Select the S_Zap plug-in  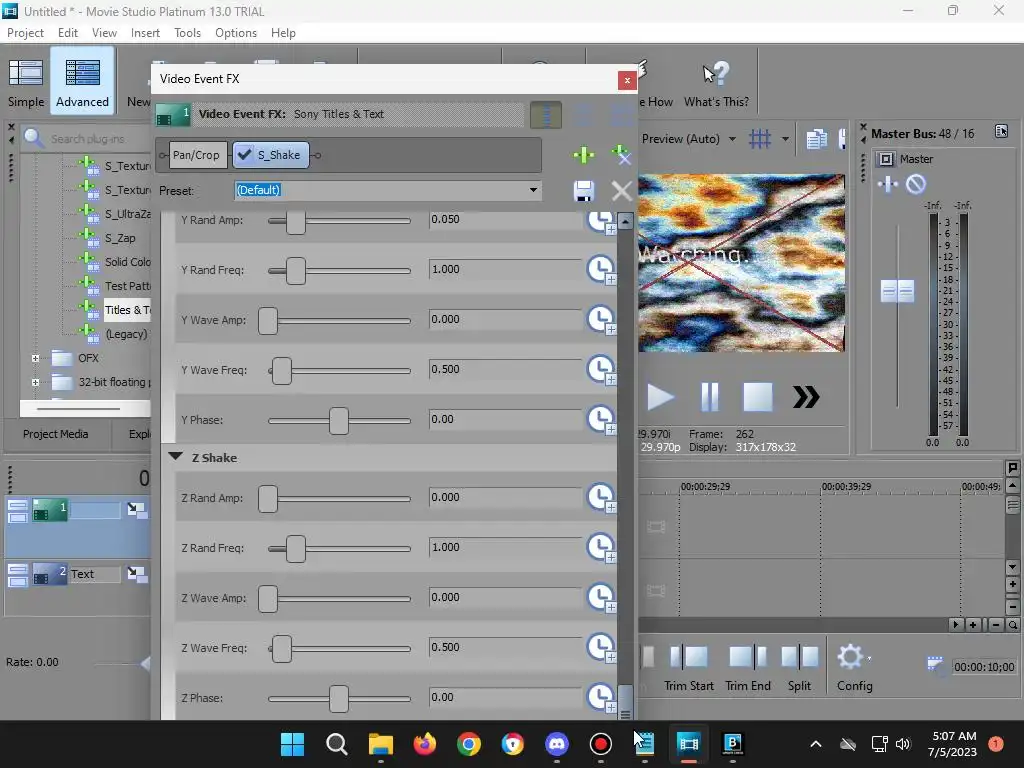[x=120, y=238]
